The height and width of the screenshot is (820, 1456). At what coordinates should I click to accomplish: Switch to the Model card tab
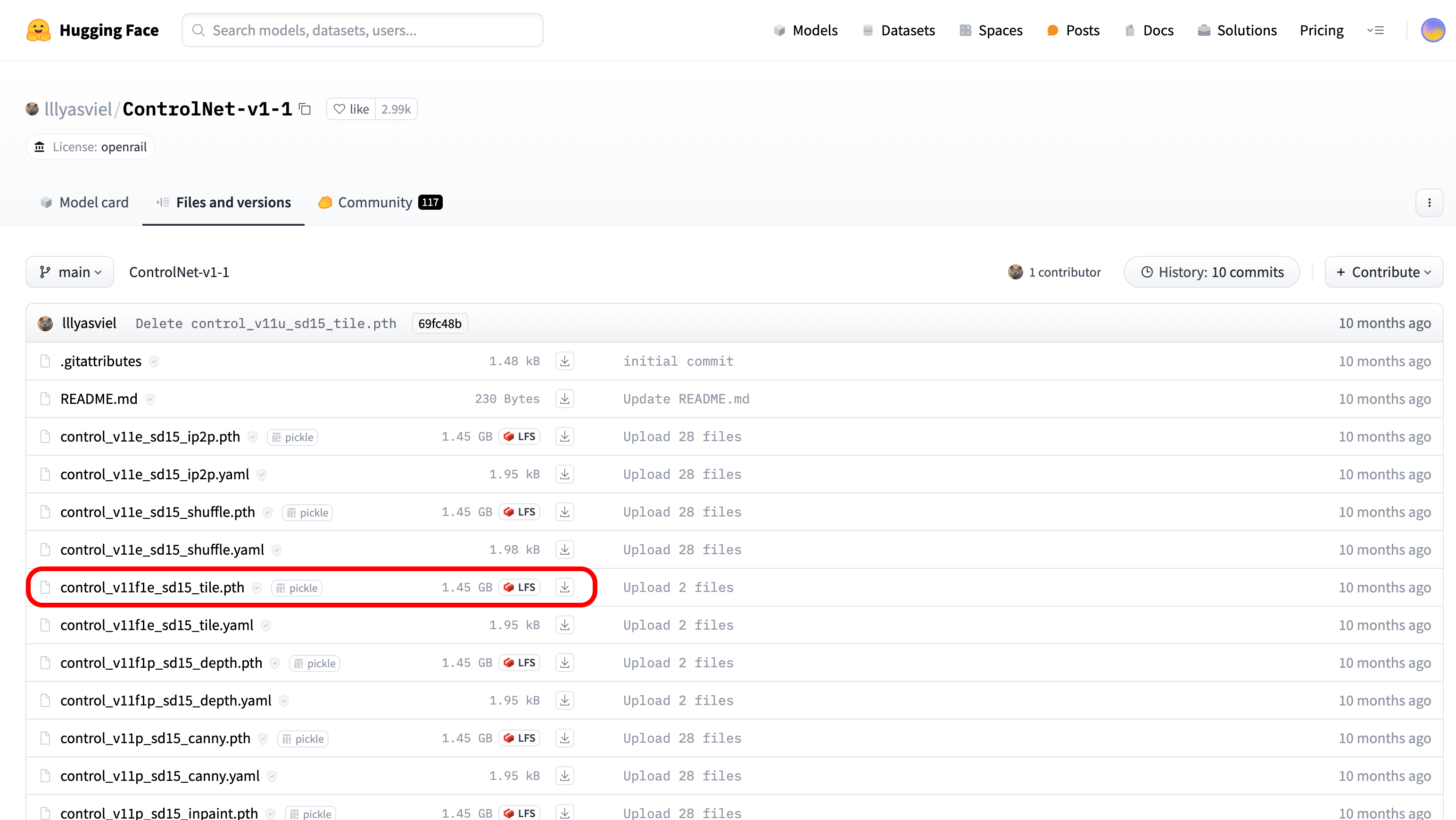(x=85, y=202)
